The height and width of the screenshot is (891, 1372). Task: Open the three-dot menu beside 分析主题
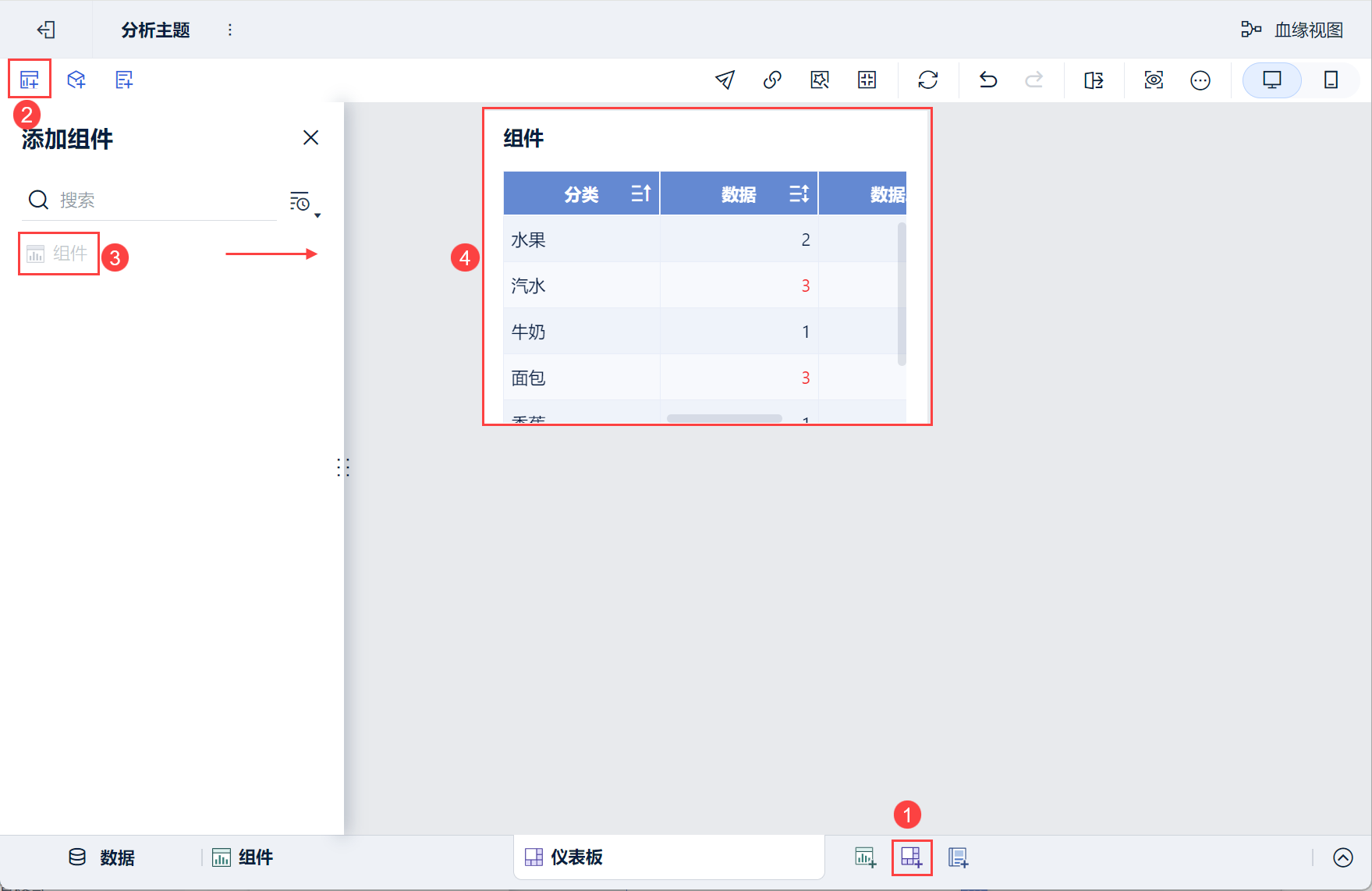[229, 30]
